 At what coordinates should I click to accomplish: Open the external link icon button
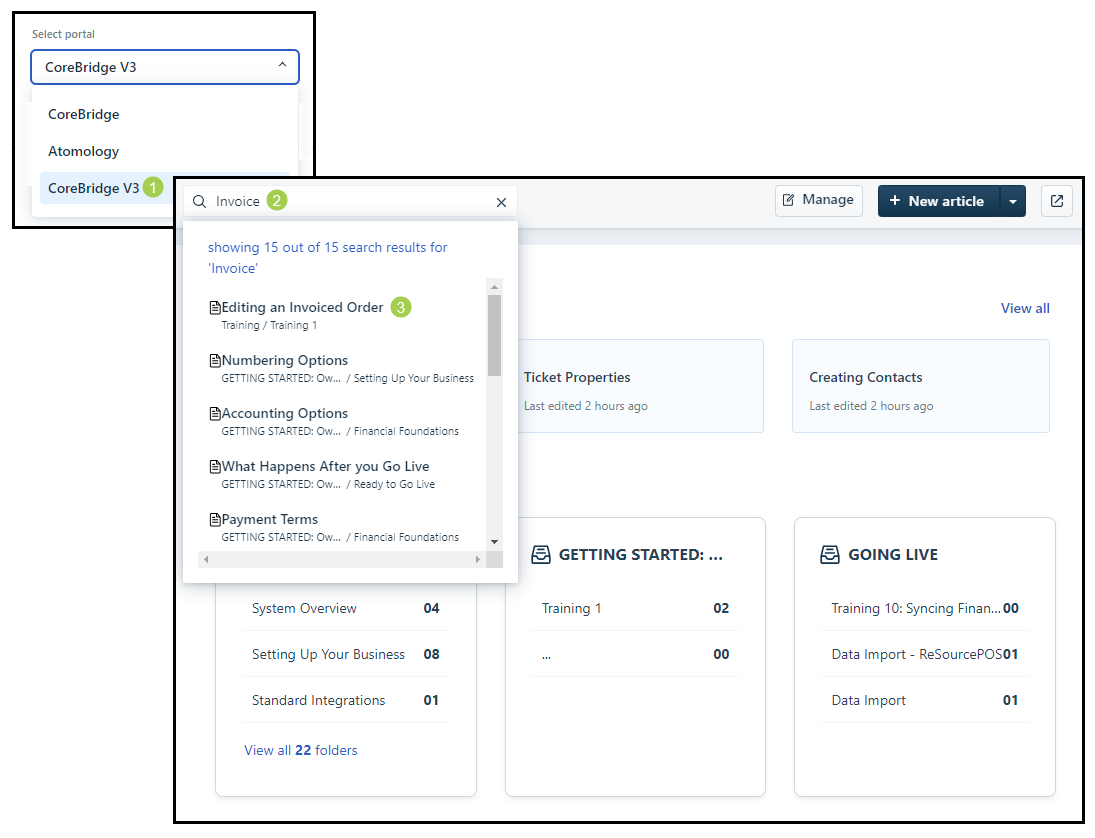point(1057,201)
